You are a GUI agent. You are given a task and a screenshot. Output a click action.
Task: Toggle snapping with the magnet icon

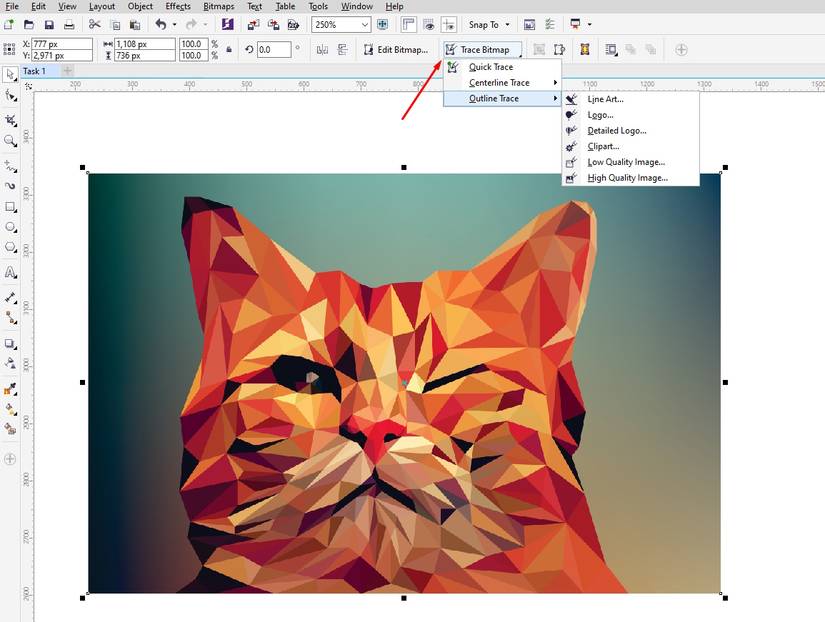coord(448,24)
